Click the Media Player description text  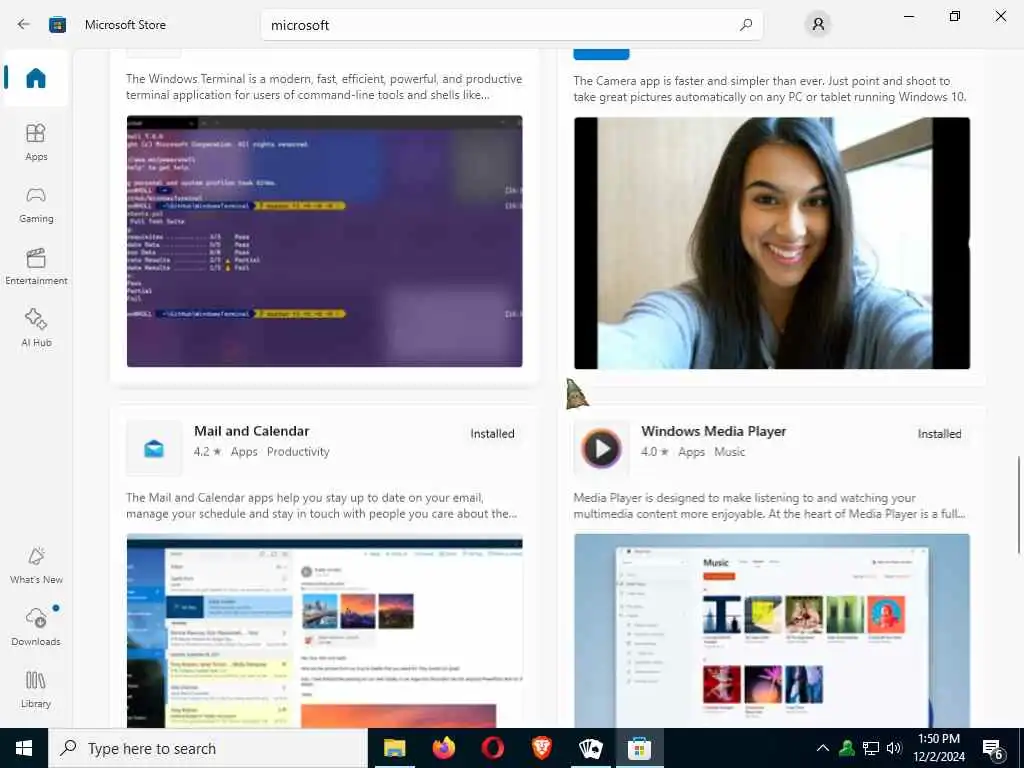tap(769, 505)
